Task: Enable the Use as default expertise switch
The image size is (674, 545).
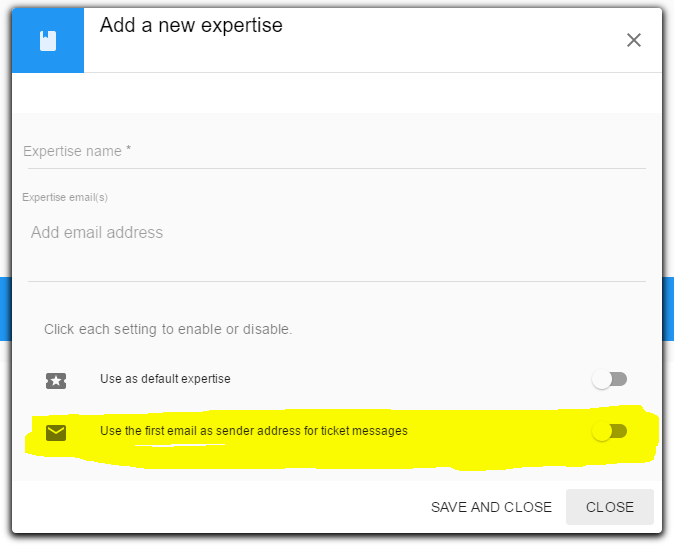Action: click(609, 380)
